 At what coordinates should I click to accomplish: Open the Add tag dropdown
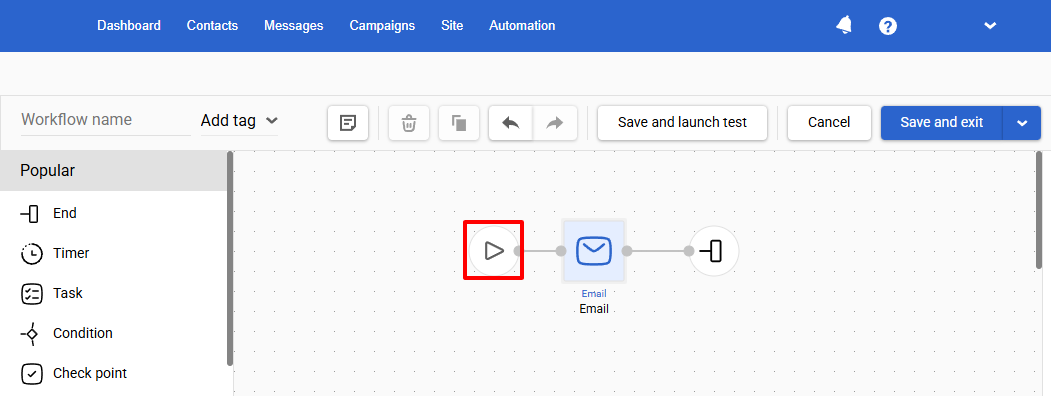[x=239, y=121]
